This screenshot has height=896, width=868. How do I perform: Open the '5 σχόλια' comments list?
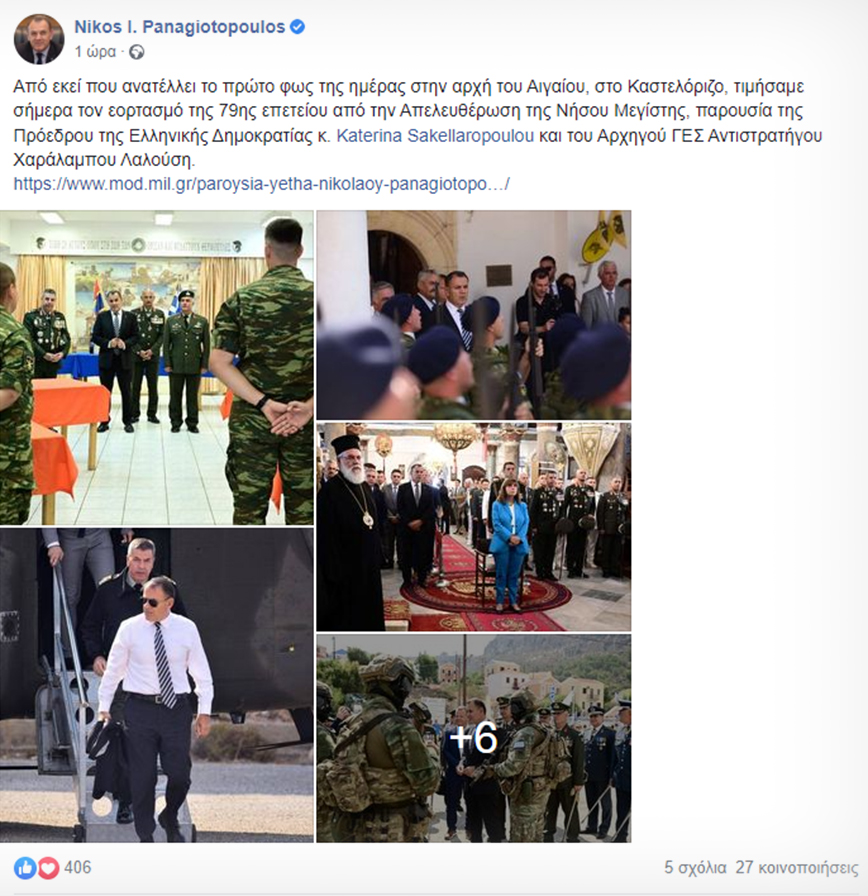(x=695, y=867)
